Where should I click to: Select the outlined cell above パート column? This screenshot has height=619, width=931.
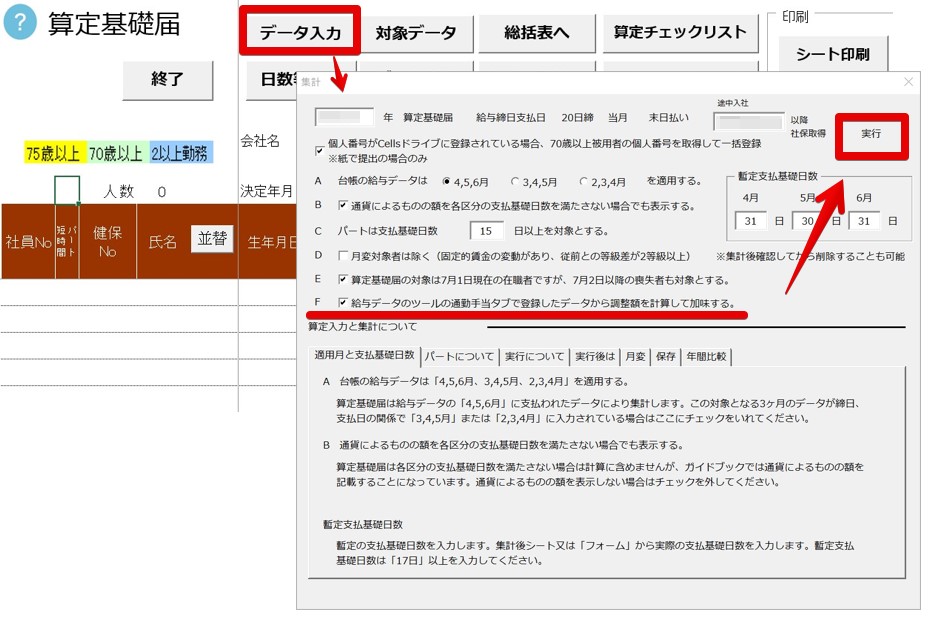[x=66, y=190]
